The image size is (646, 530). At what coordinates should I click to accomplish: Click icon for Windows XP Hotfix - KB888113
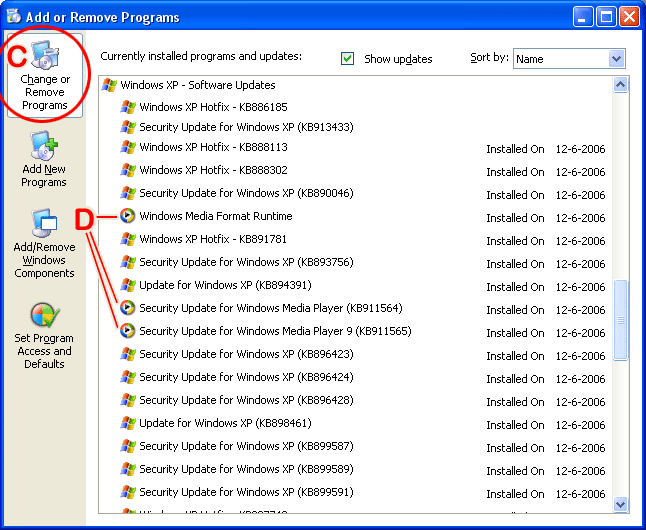[128, 147]
